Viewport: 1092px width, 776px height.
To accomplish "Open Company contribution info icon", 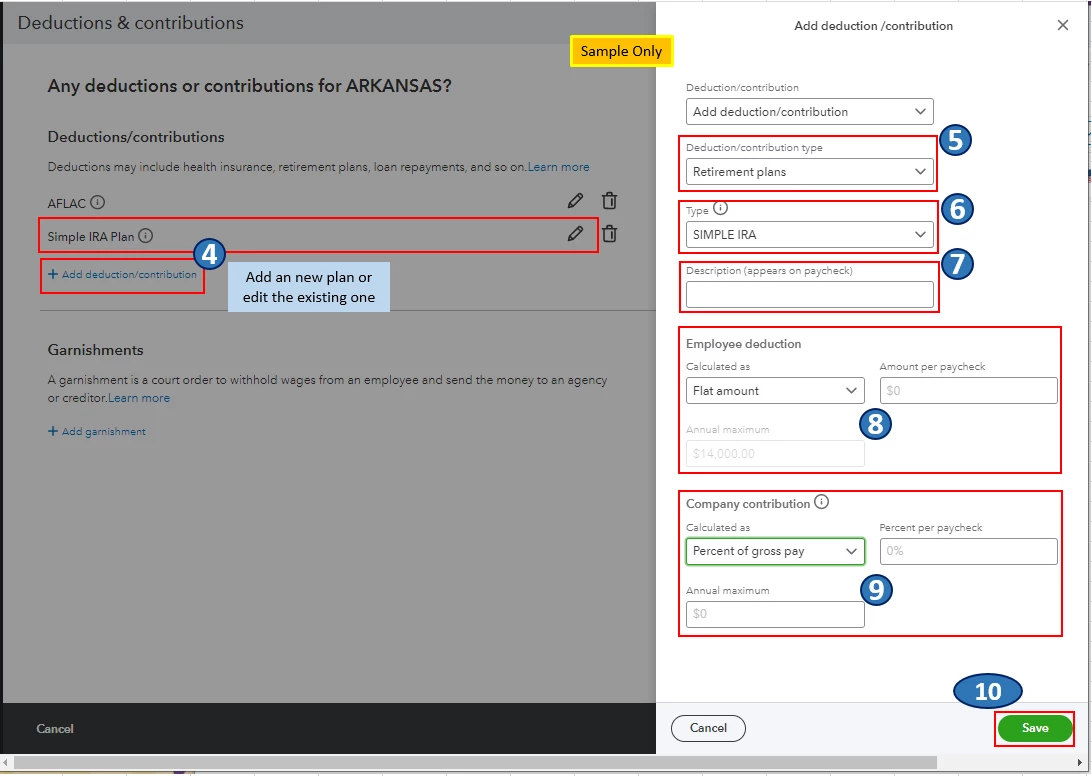I will [822, 502].
